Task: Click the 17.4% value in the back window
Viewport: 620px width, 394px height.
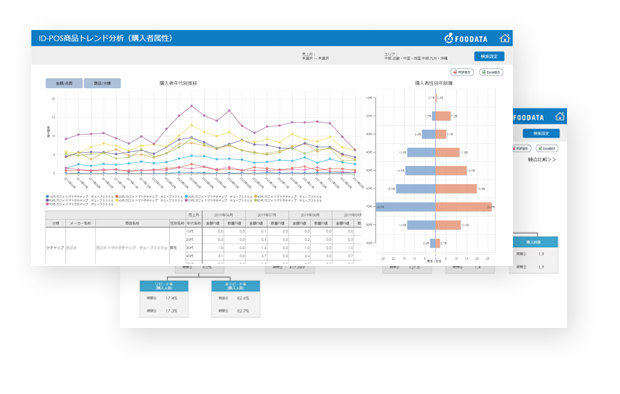Action: 171,298
